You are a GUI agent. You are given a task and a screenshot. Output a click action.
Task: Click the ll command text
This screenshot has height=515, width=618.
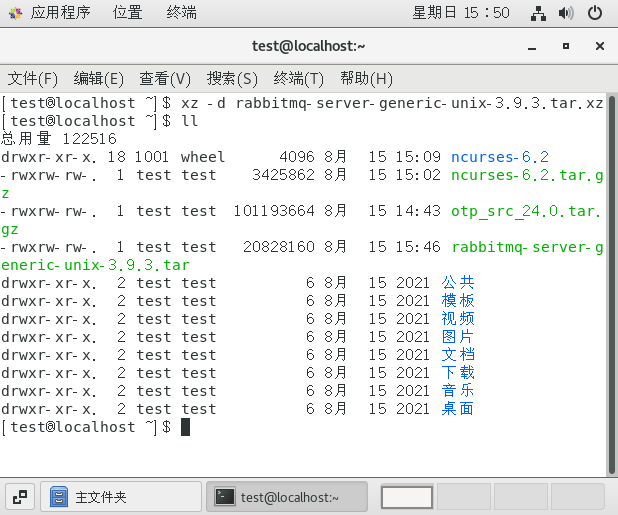pos(190,121)
